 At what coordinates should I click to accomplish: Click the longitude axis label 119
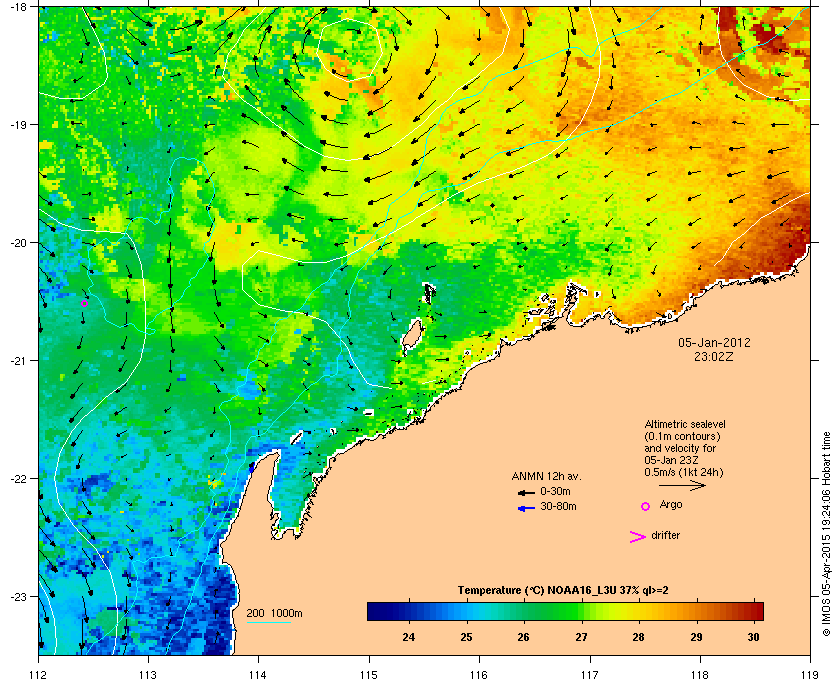[810, 674]
